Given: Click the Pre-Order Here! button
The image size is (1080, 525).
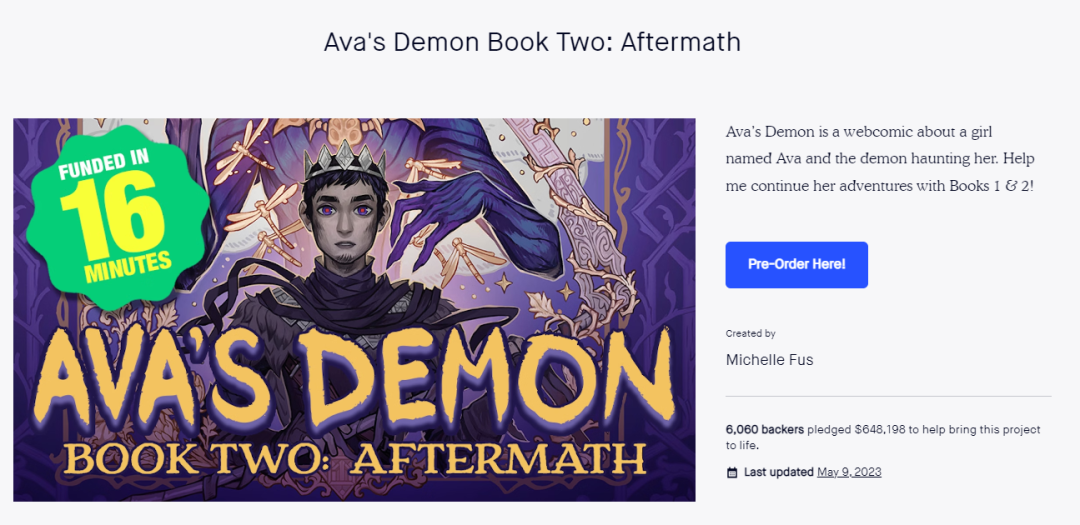Looking at the screenshot, I should coord(796,265).
